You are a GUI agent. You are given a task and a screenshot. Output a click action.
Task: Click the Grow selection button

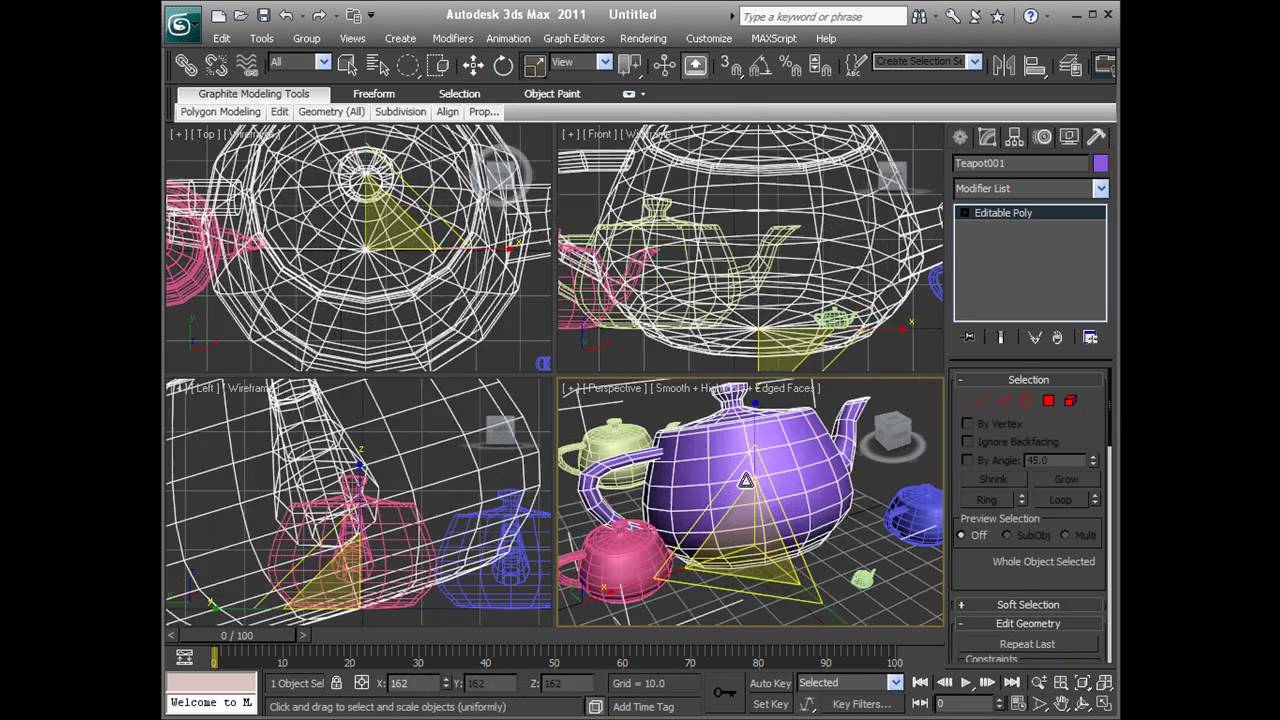pyautogui.click(x=1066, y=480)
